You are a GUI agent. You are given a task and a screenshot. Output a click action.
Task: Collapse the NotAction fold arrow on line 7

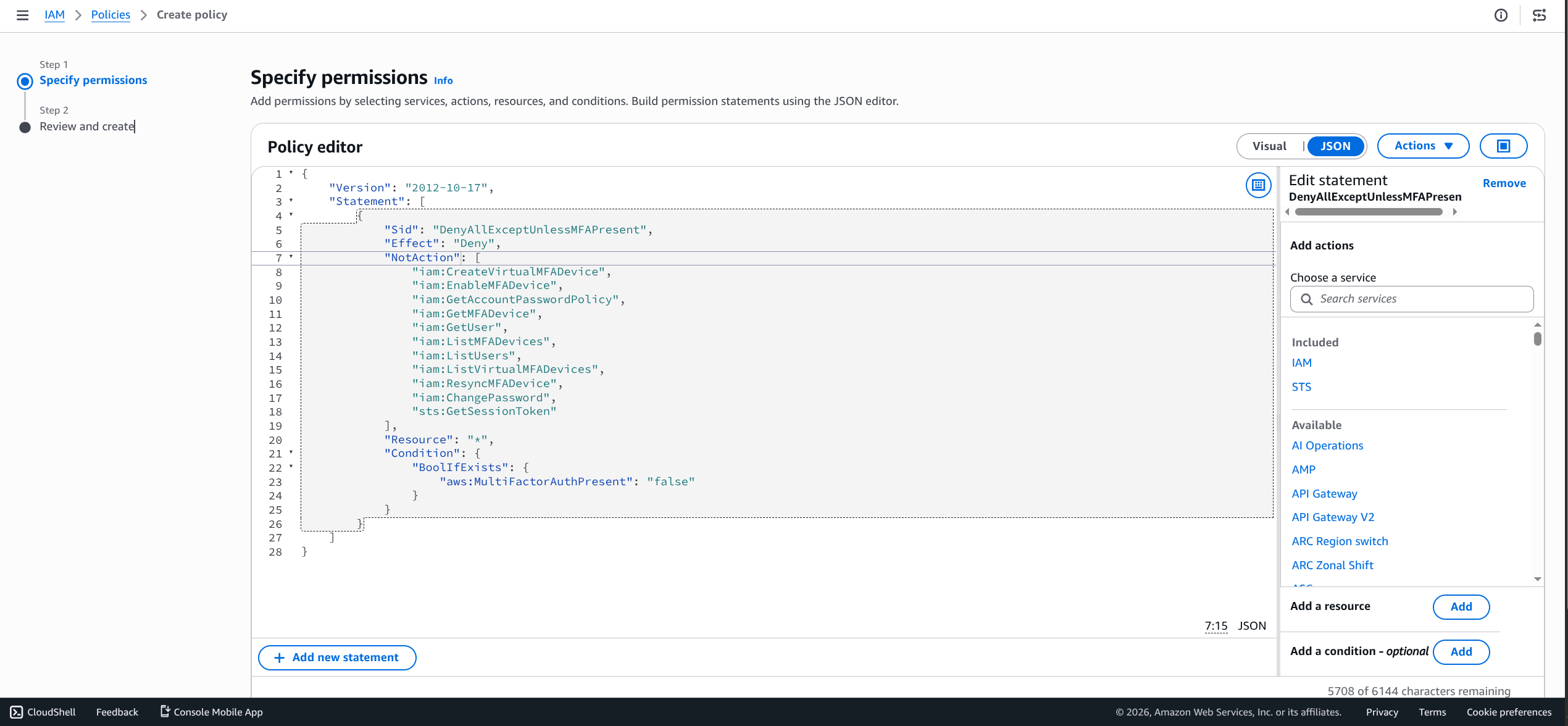coord(291,256)
